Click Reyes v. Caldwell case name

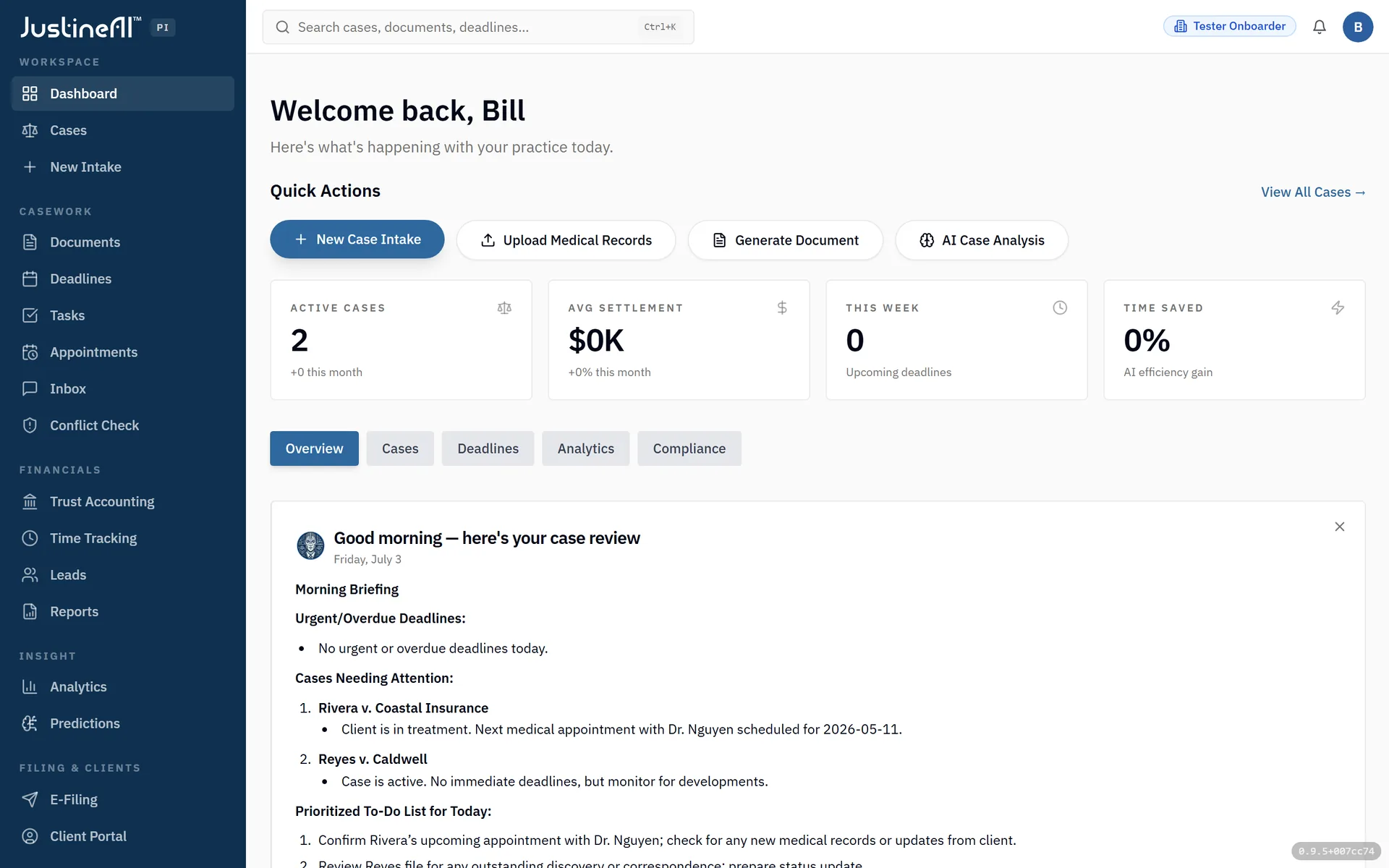373,759
